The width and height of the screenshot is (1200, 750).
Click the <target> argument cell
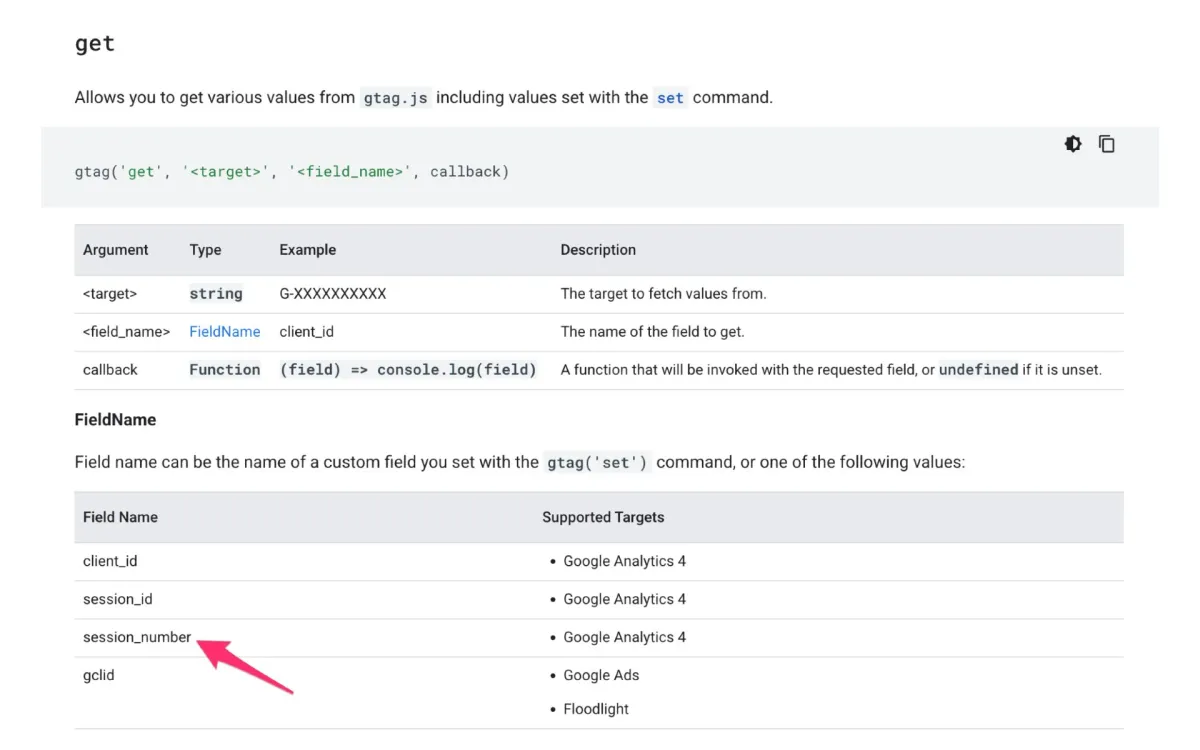[x=110, y=294]
